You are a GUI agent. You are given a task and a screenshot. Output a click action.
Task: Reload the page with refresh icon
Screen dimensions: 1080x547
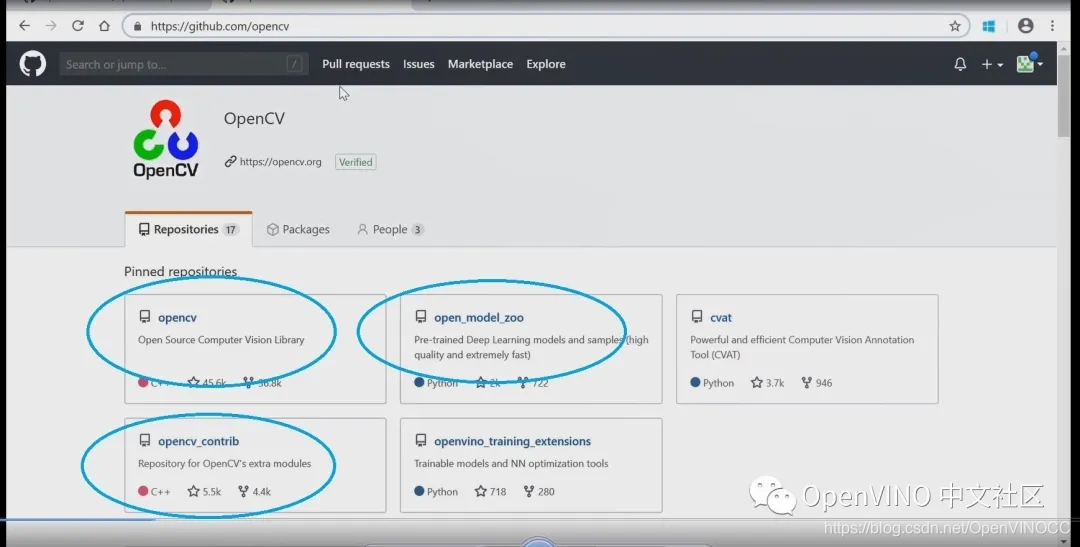78,26
